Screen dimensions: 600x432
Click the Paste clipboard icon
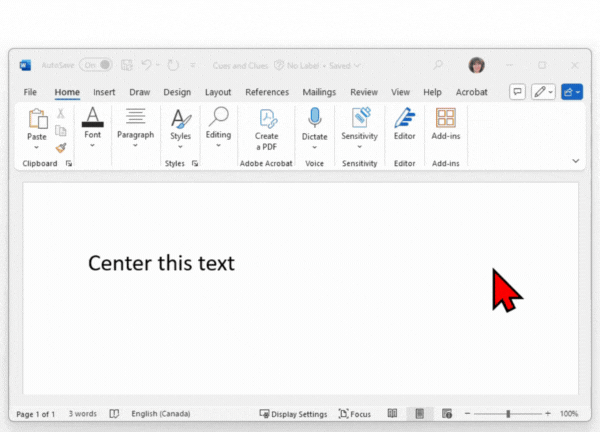37,119
